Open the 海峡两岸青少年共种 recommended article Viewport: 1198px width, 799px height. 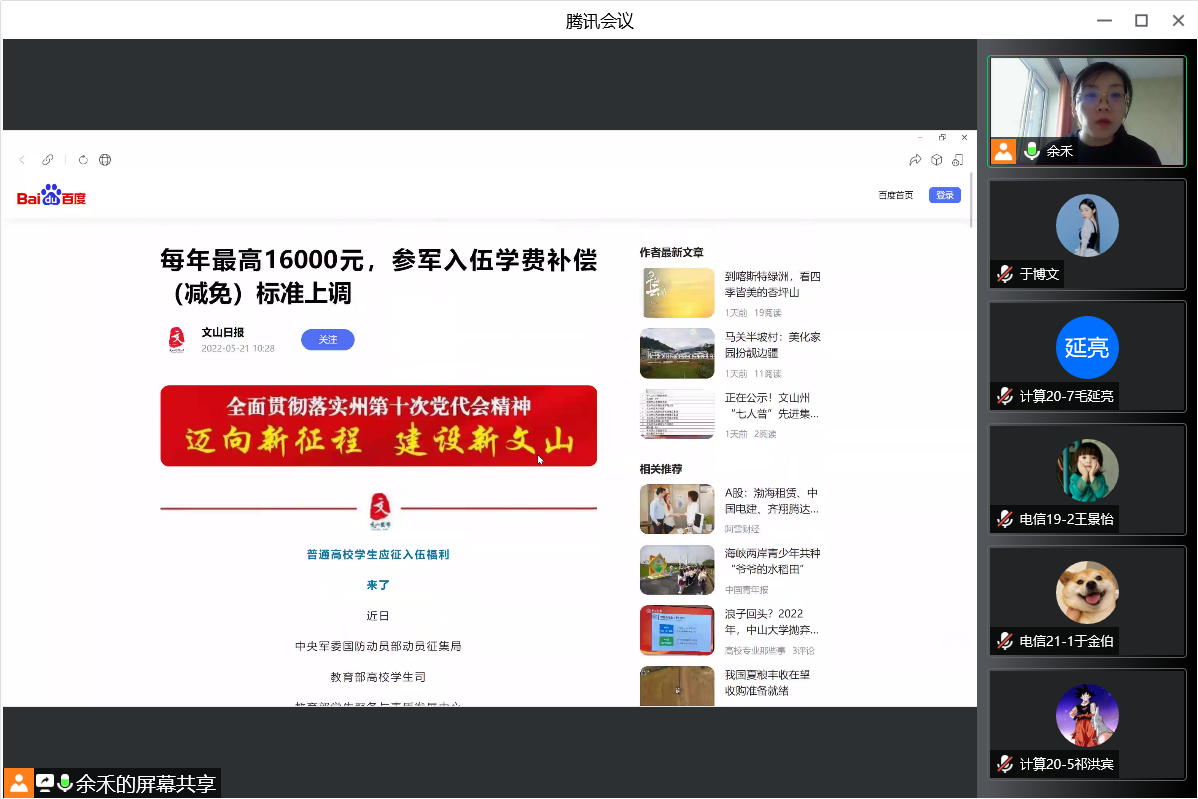pyautogui.click(x=772, y=561)
